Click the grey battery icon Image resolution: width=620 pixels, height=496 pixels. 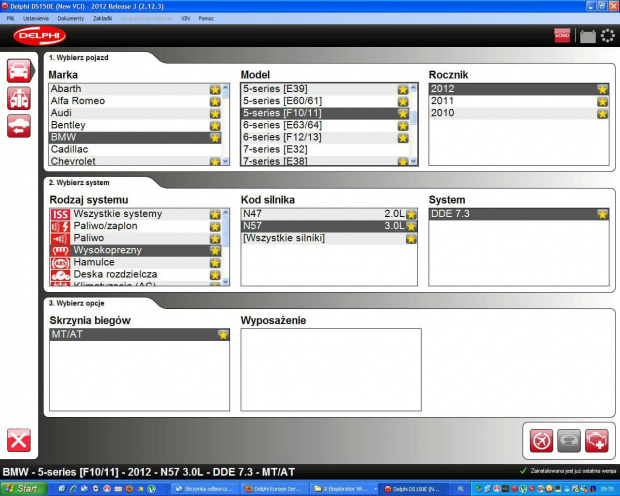point(588,36)
